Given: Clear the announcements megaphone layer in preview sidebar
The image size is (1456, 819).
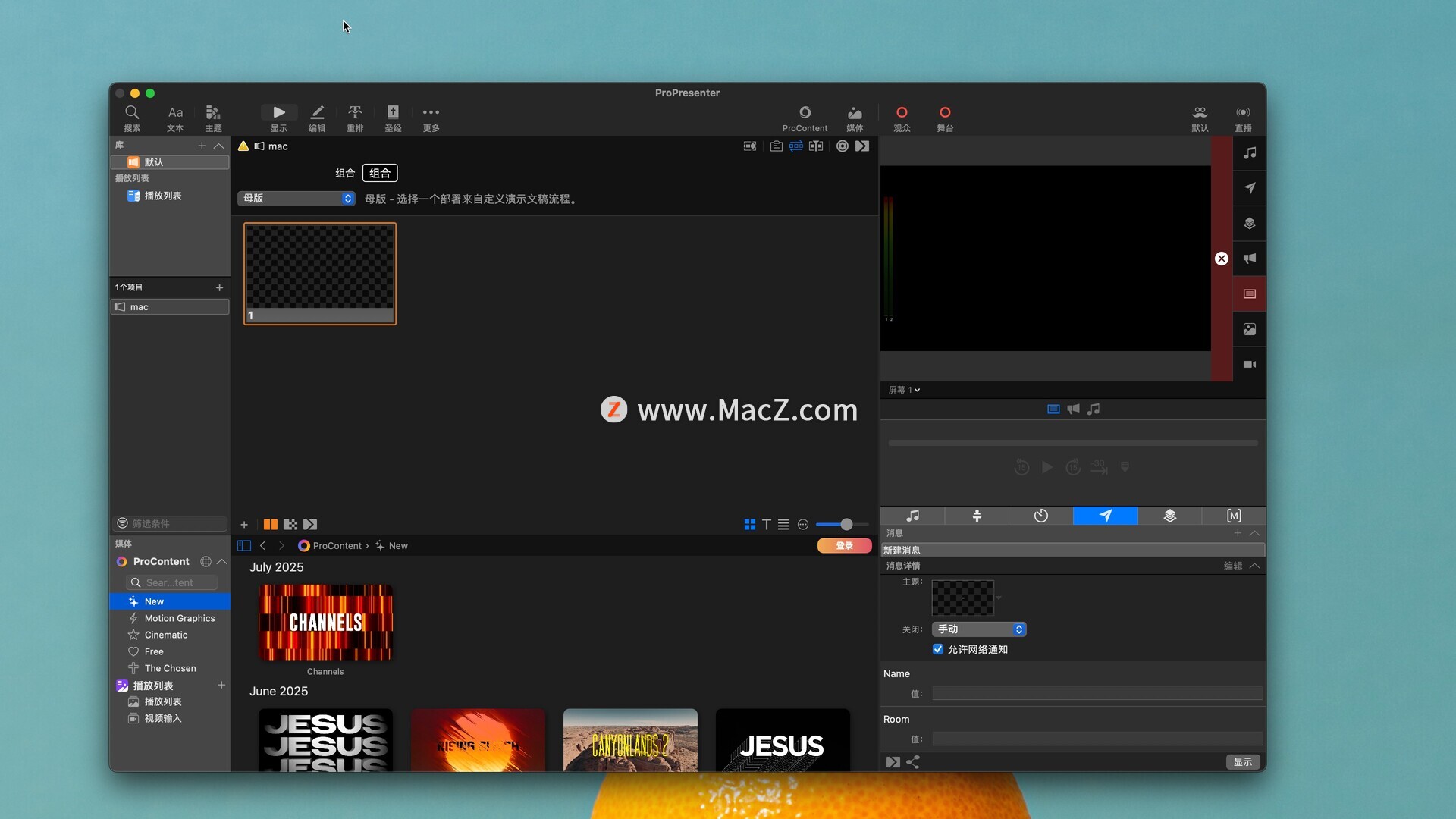Looking at the screenshot, I should tap(1250, 259).
